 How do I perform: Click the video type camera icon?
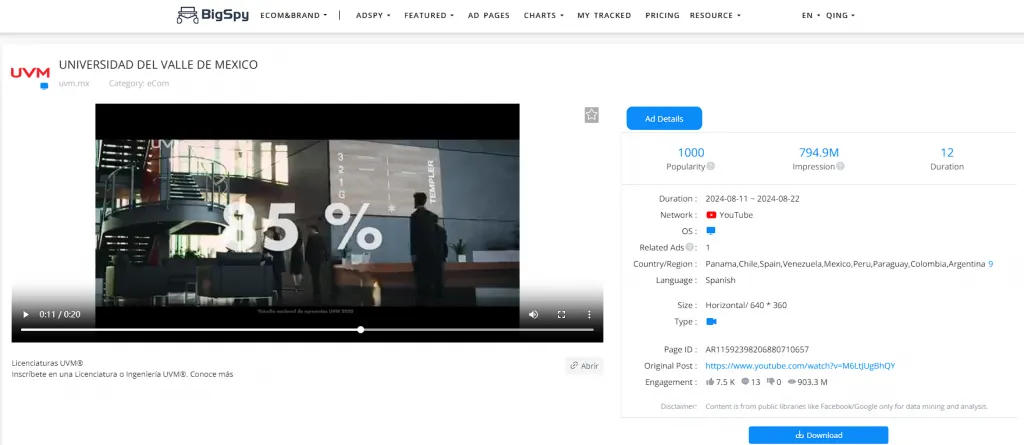[x=711, y=321]
